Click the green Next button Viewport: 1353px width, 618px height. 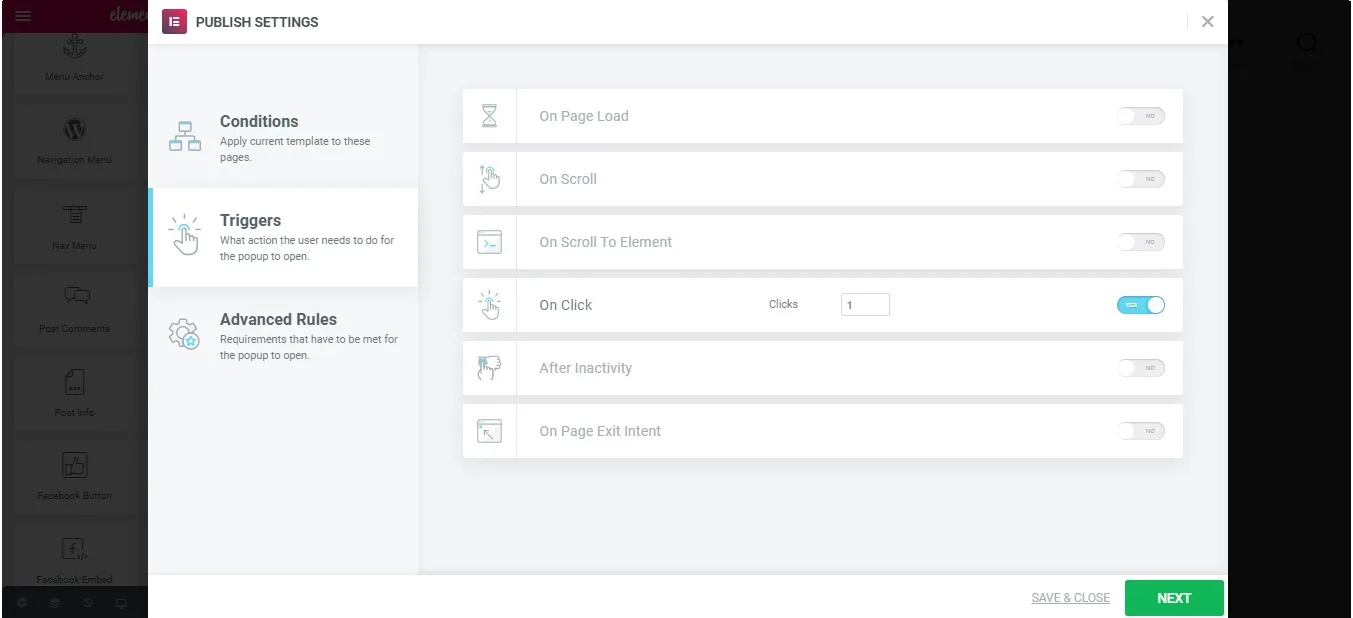pyautogui.click(x=1174, y=598)
